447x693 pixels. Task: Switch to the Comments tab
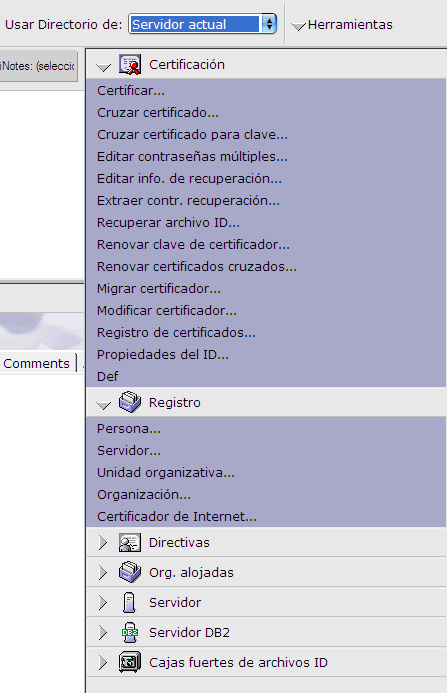(x=36, y=363)
